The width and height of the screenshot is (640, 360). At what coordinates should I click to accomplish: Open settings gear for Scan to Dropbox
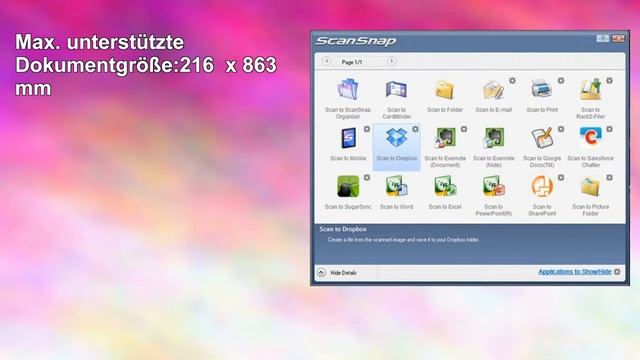click(415, 129)
